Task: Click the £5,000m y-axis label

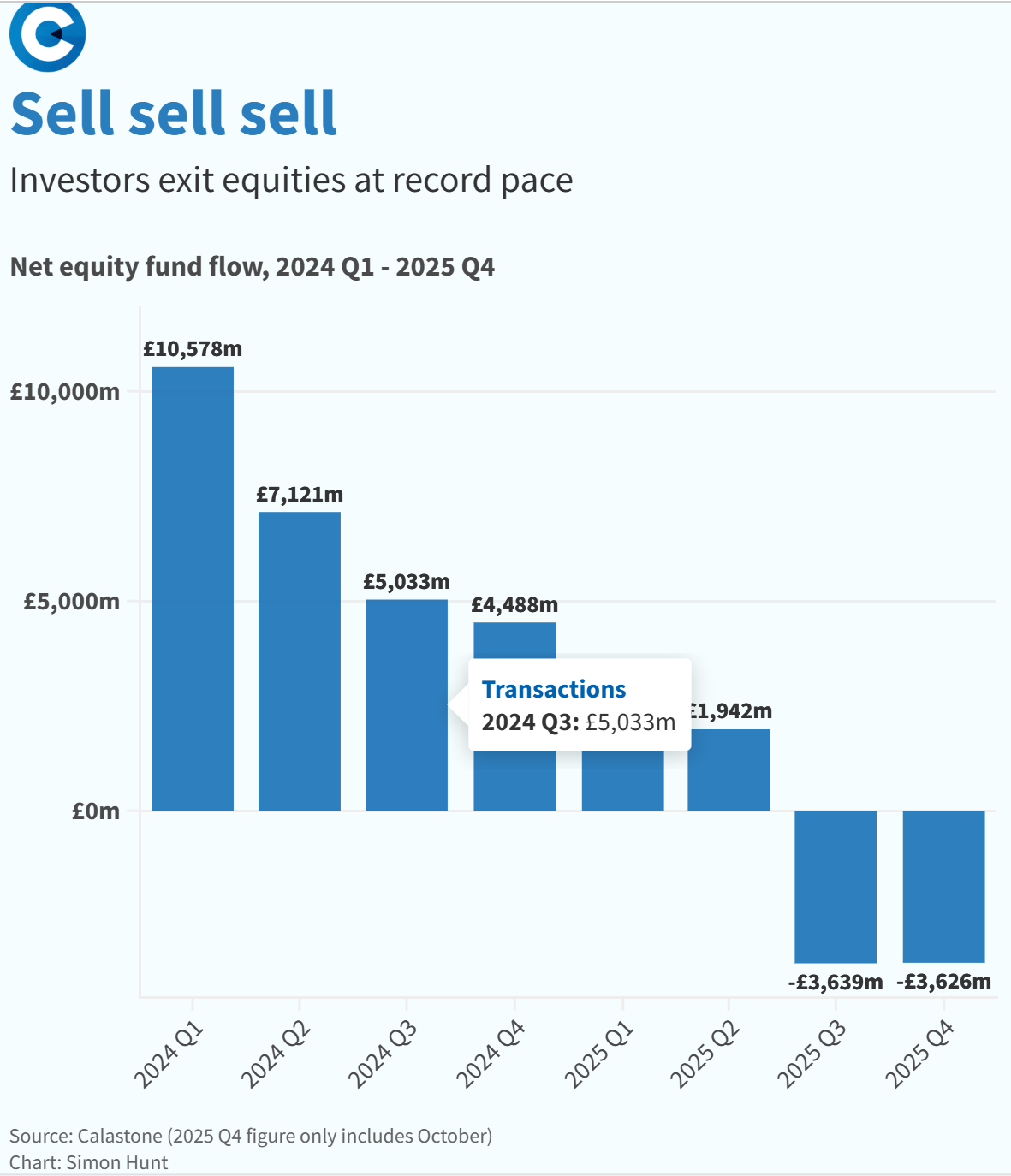Action: point(72,602)
